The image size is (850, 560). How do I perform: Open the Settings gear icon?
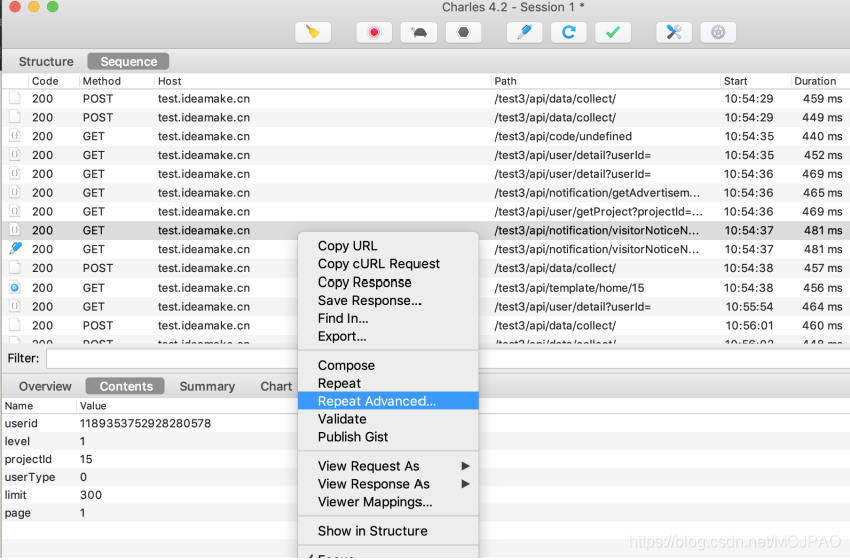click(718, 33)
